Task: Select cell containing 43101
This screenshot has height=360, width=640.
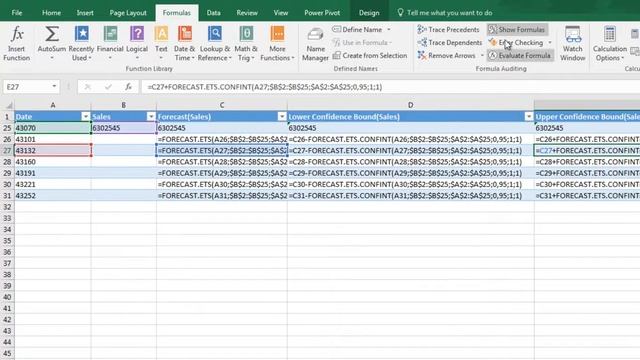Action: coord(53,139)
